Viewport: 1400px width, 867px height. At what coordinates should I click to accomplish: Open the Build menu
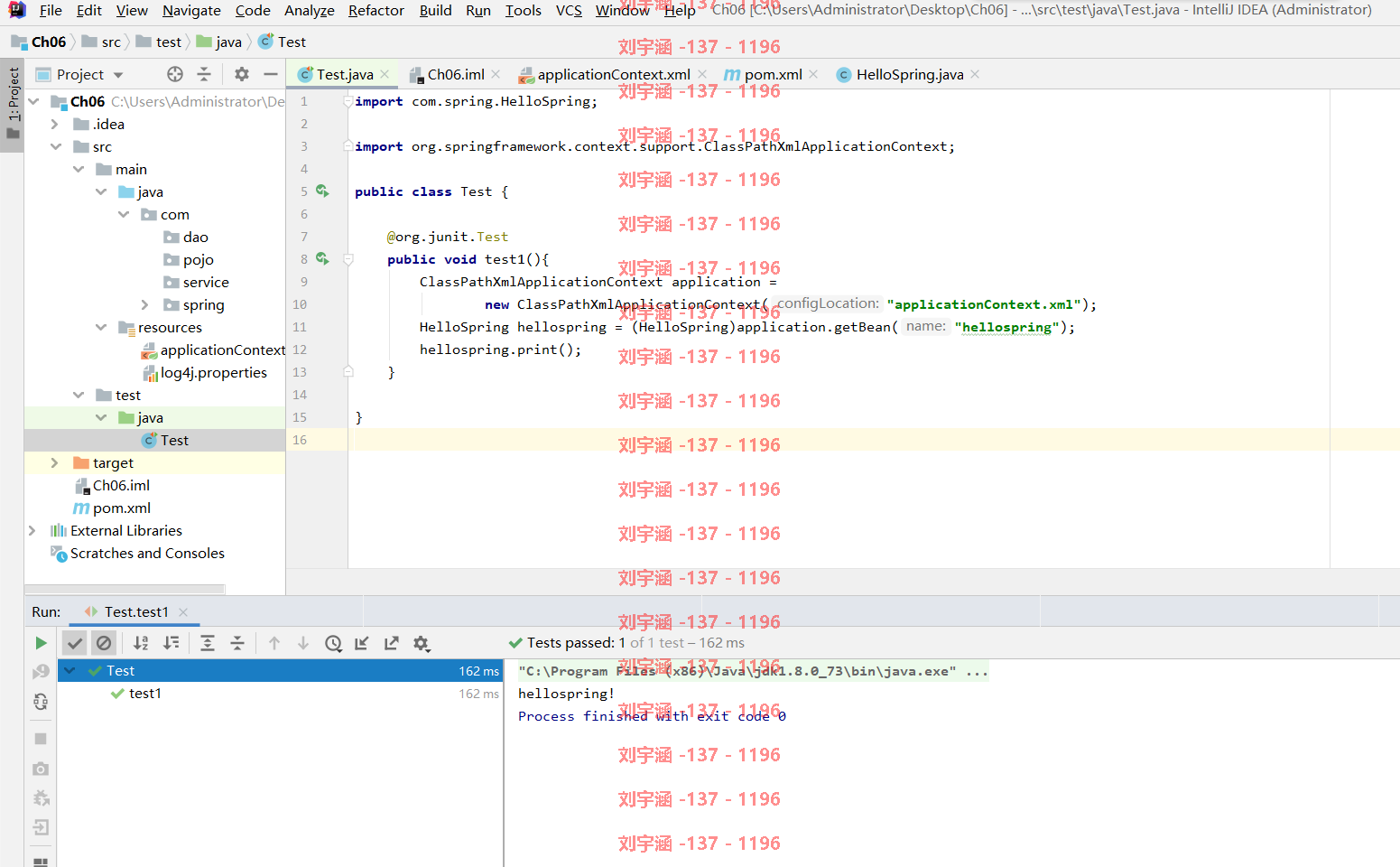pos(435,10)
